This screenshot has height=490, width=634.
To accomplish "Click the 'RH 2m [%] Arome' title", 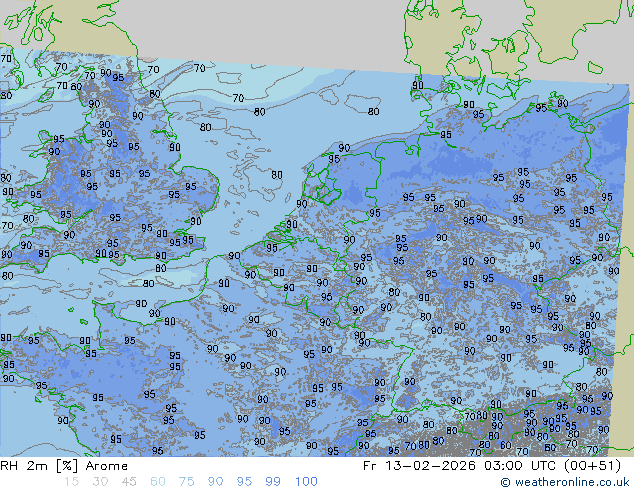I will (64, 466).
